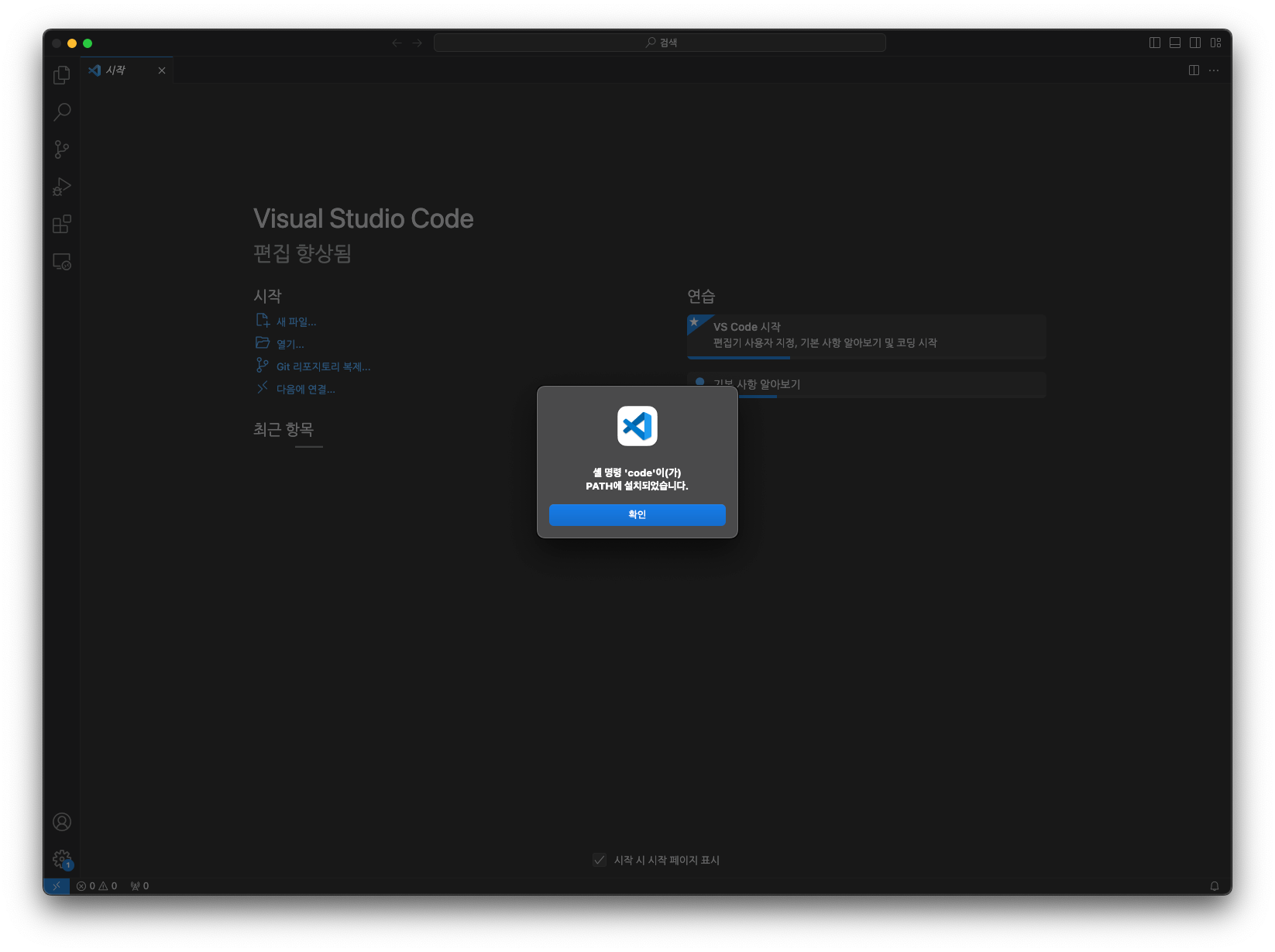Screen dimensions: 1275x952
Task: Open the Extensions view
Action: [62, 225]
